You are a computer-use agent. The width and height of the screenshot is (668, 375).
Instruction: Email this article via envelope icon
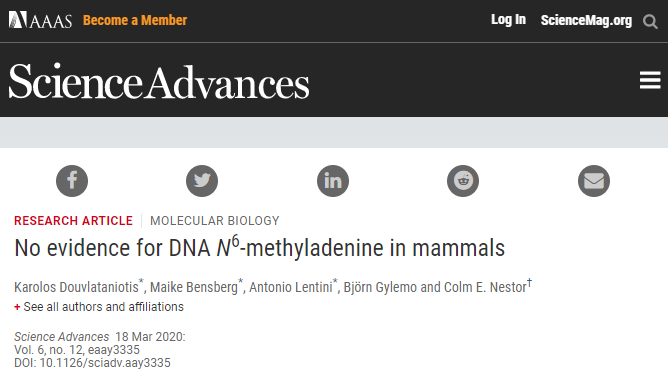coord(594,181)
